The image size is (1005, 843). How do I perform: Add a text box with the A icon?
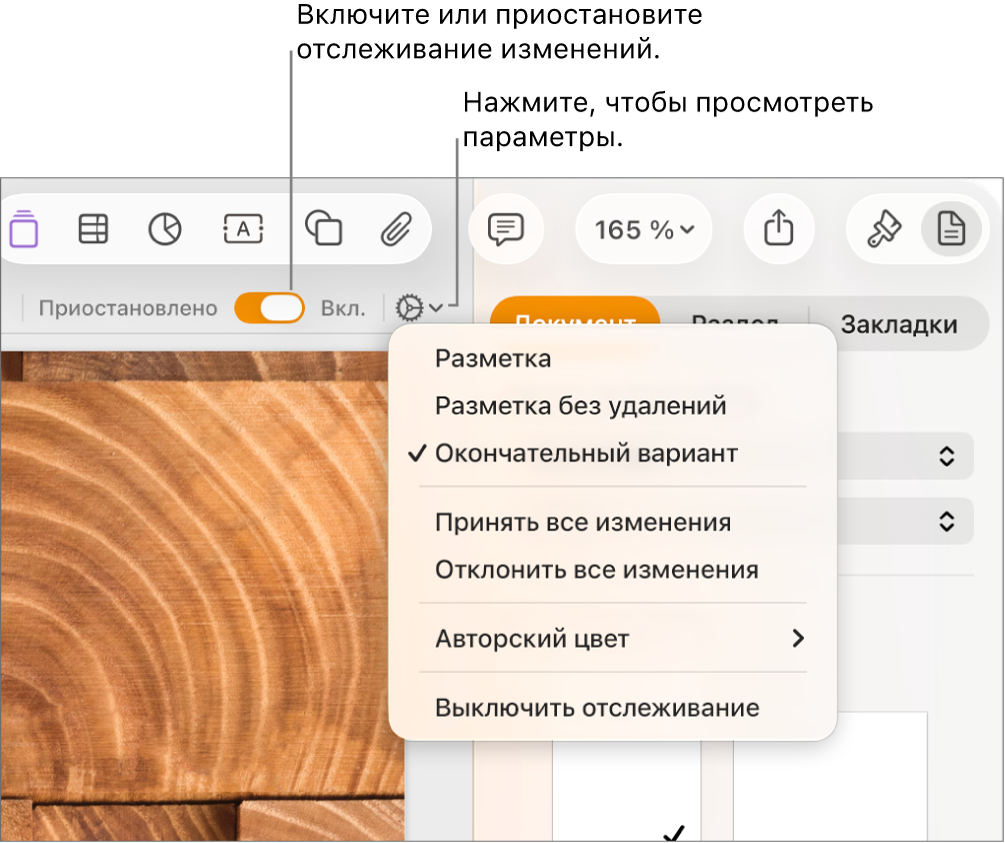click(x=243, y=229)
